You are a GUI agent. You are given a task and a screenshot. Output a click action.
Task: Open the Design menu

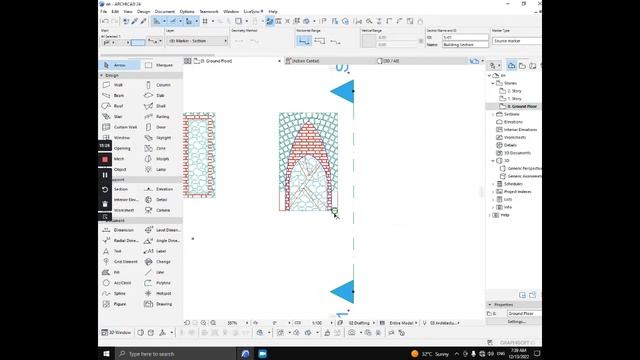pyautogui.click(x=144, y=11)
